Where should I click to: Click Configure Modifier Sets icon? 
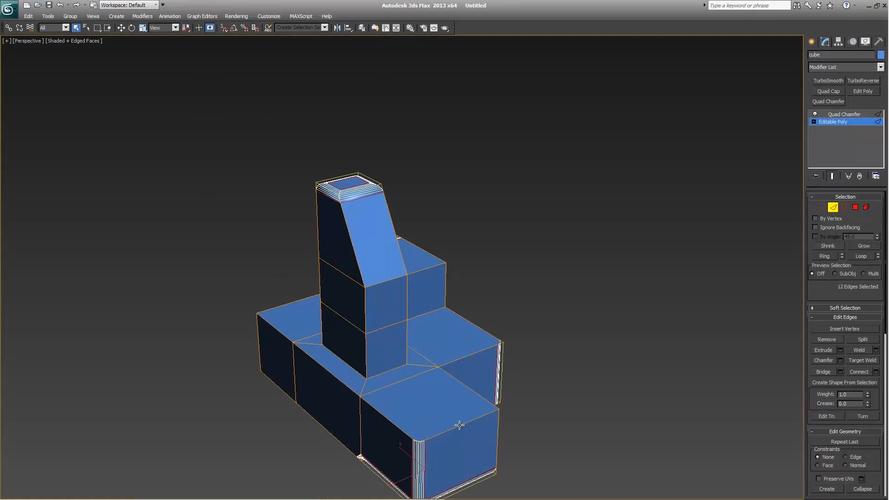tap(875, 176)
